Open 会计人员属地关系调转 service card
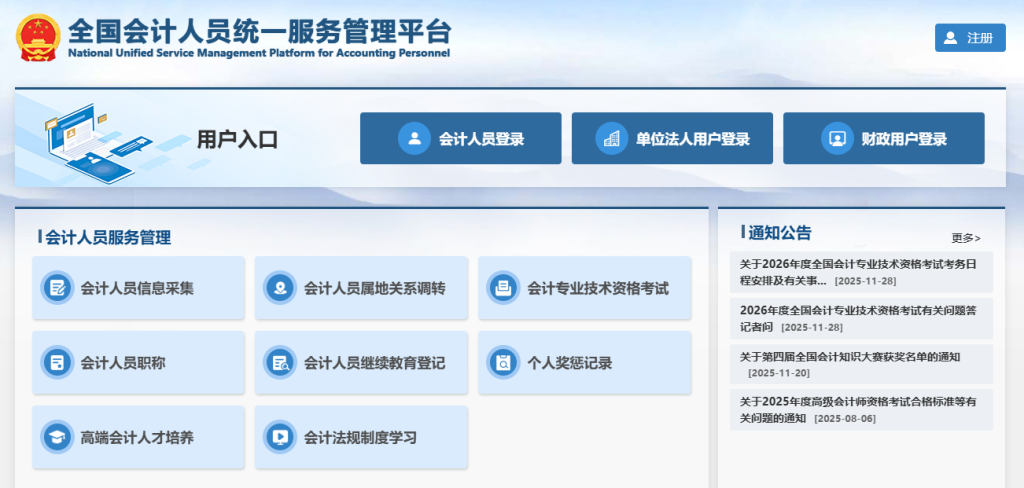Screen dimensions: 1024x488 tap(361, 288)
